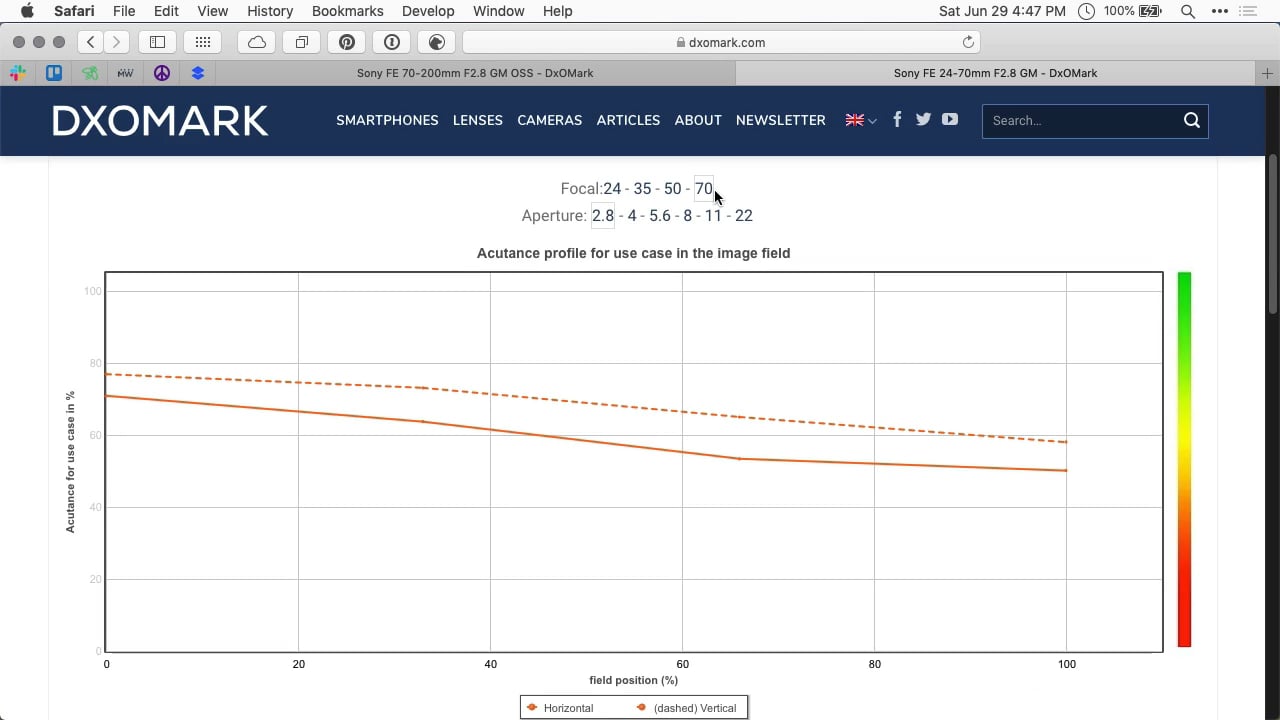Open the pinned MW tab
The width and height of the screenshot is (1280, 720).
(x=125, y=73)
